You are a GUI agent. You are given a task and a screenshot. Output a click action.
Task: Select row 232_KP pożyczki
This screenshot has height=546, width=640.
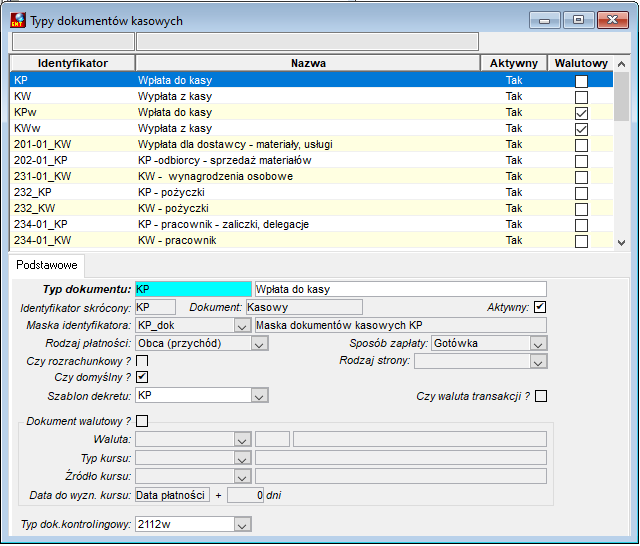click(311, 192)
